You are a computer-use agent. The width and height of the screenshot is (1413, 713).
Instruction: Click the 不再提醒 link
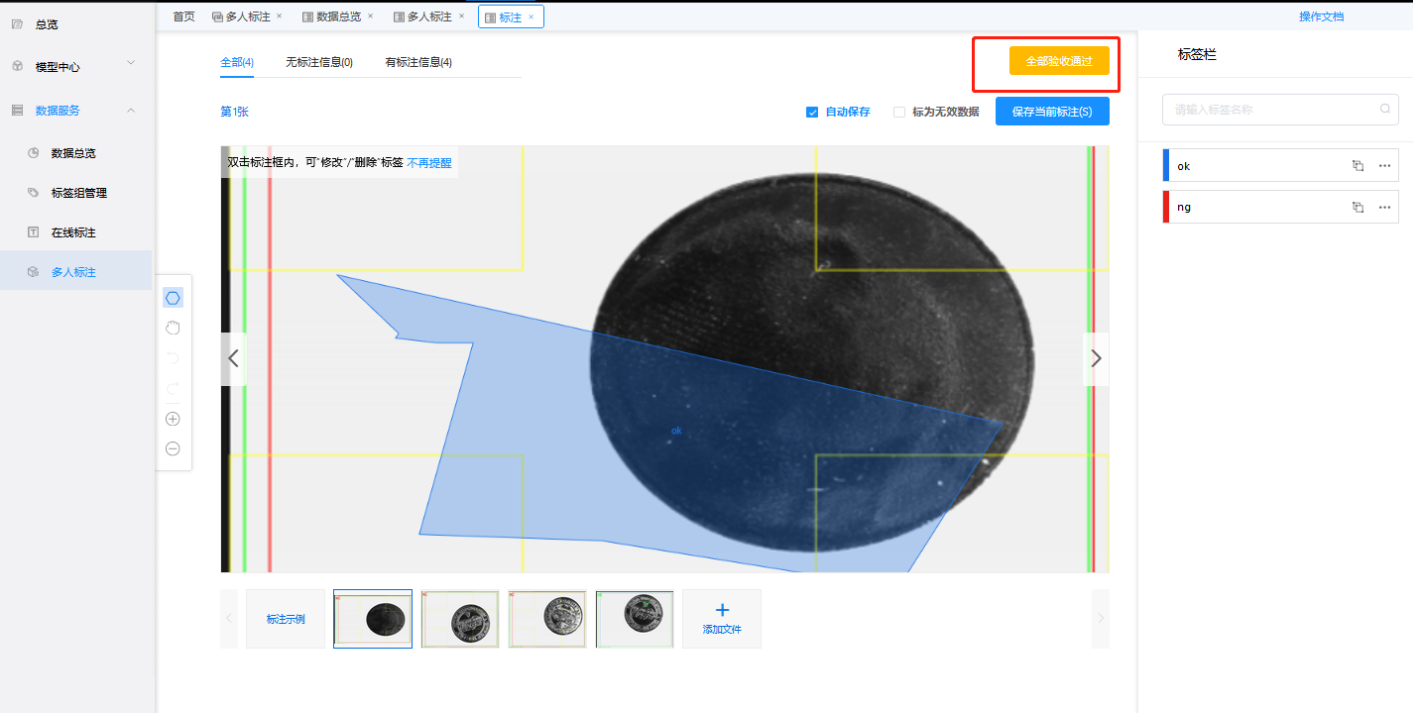[x=429, y=162]
